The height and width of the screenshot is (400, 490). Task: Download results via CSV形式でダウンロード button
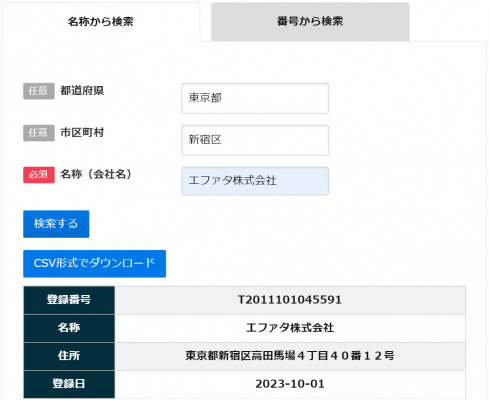point(94,264)
